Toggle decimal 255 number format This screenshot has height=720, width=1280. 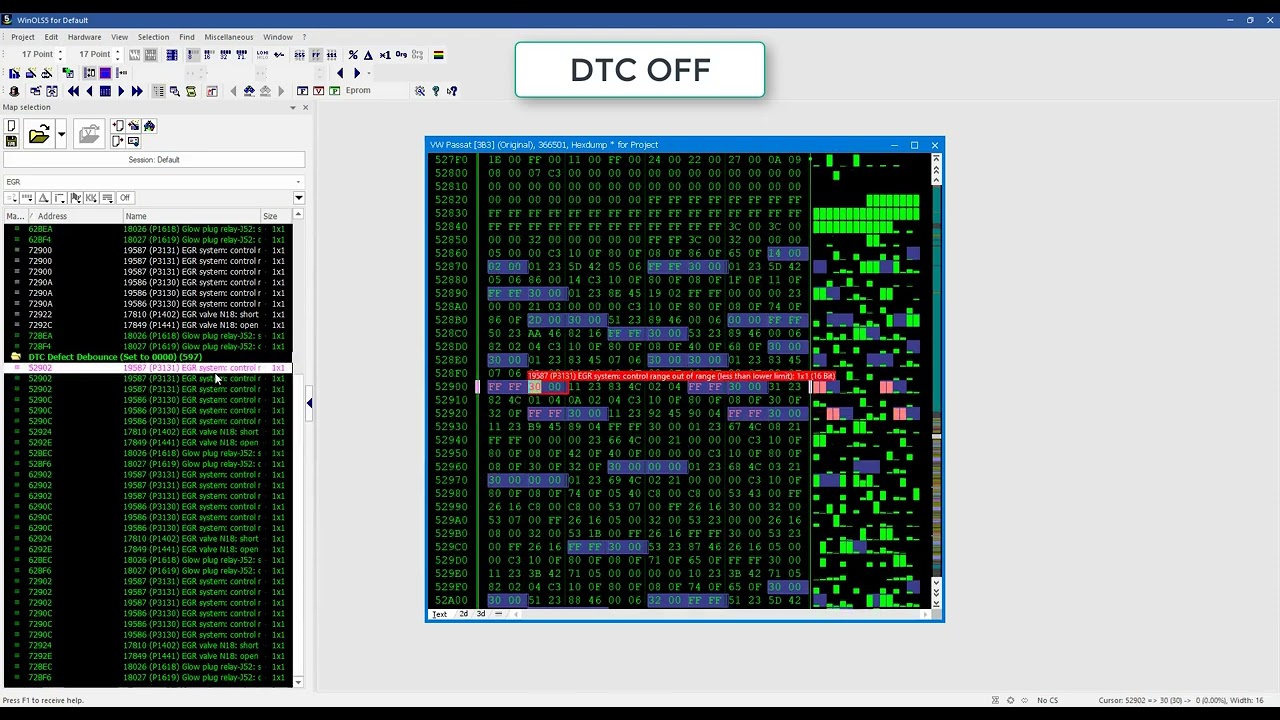tap(300, 55)
